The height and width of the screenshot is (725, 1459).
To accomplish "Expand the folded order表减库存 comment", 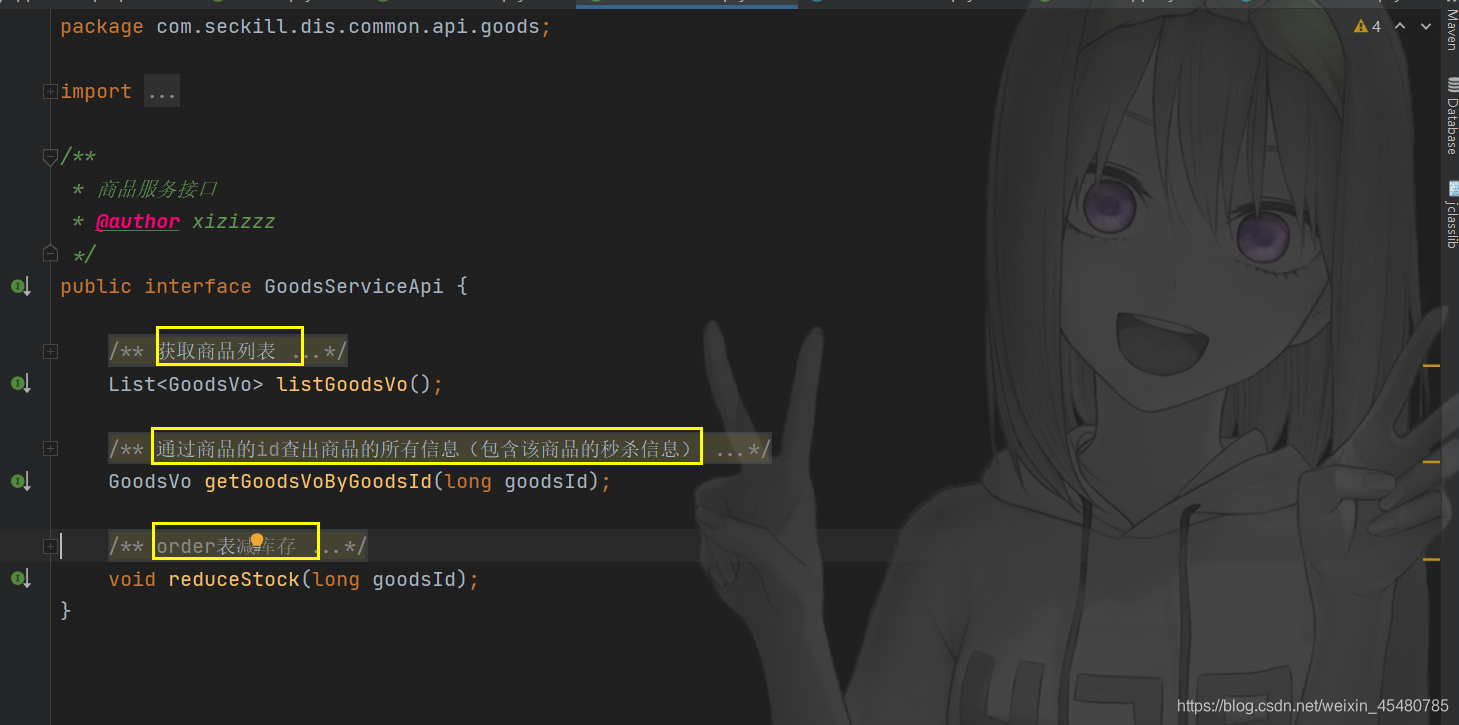I will pos(50,546).
